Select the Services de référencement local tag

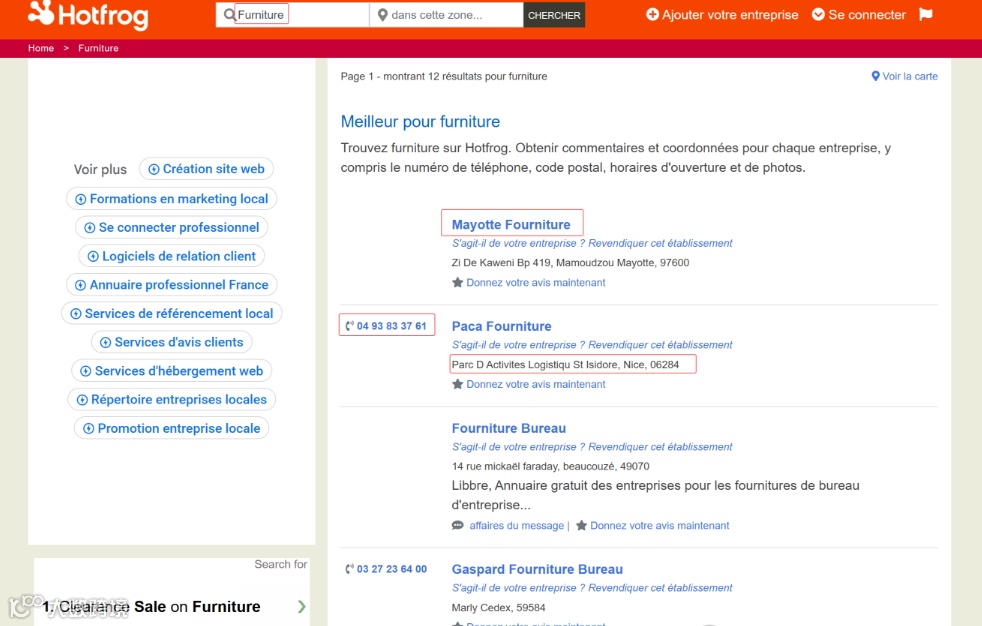tap(172, 314)
